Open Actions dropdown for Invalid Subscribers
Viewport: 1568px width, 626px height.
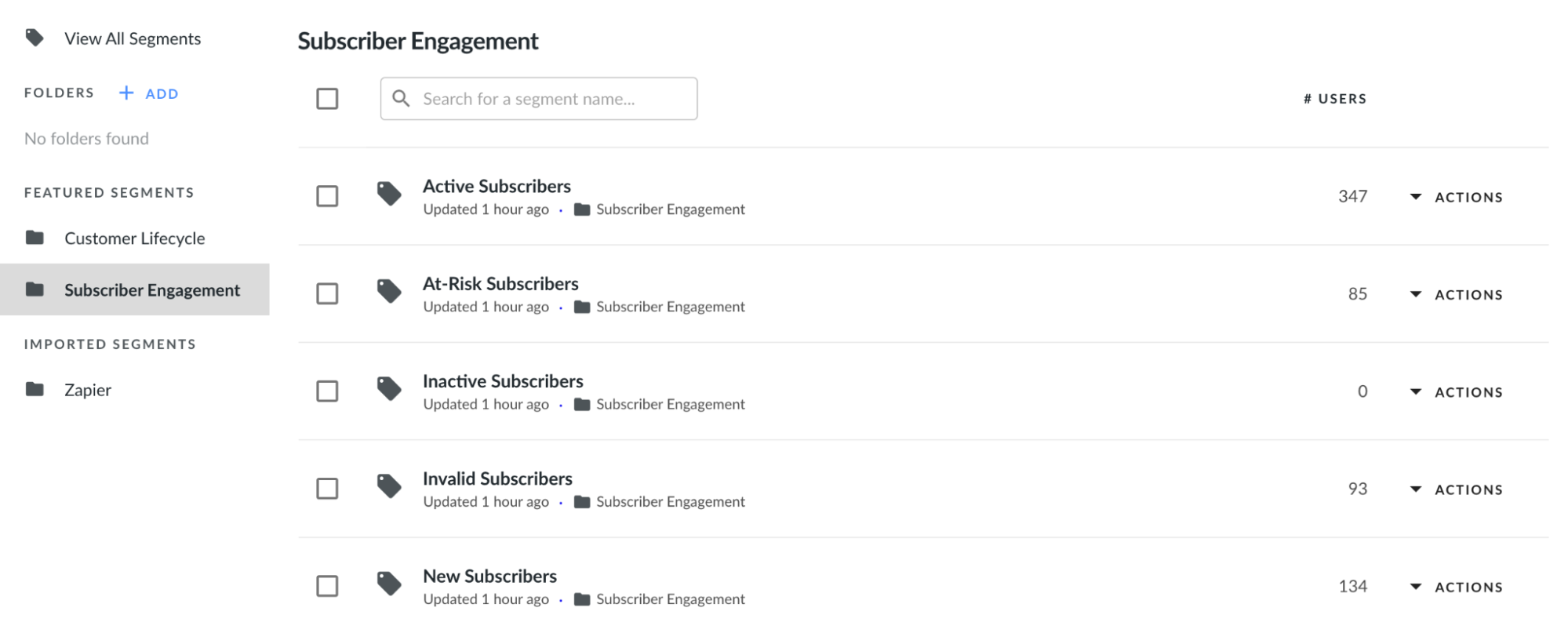1457,490
